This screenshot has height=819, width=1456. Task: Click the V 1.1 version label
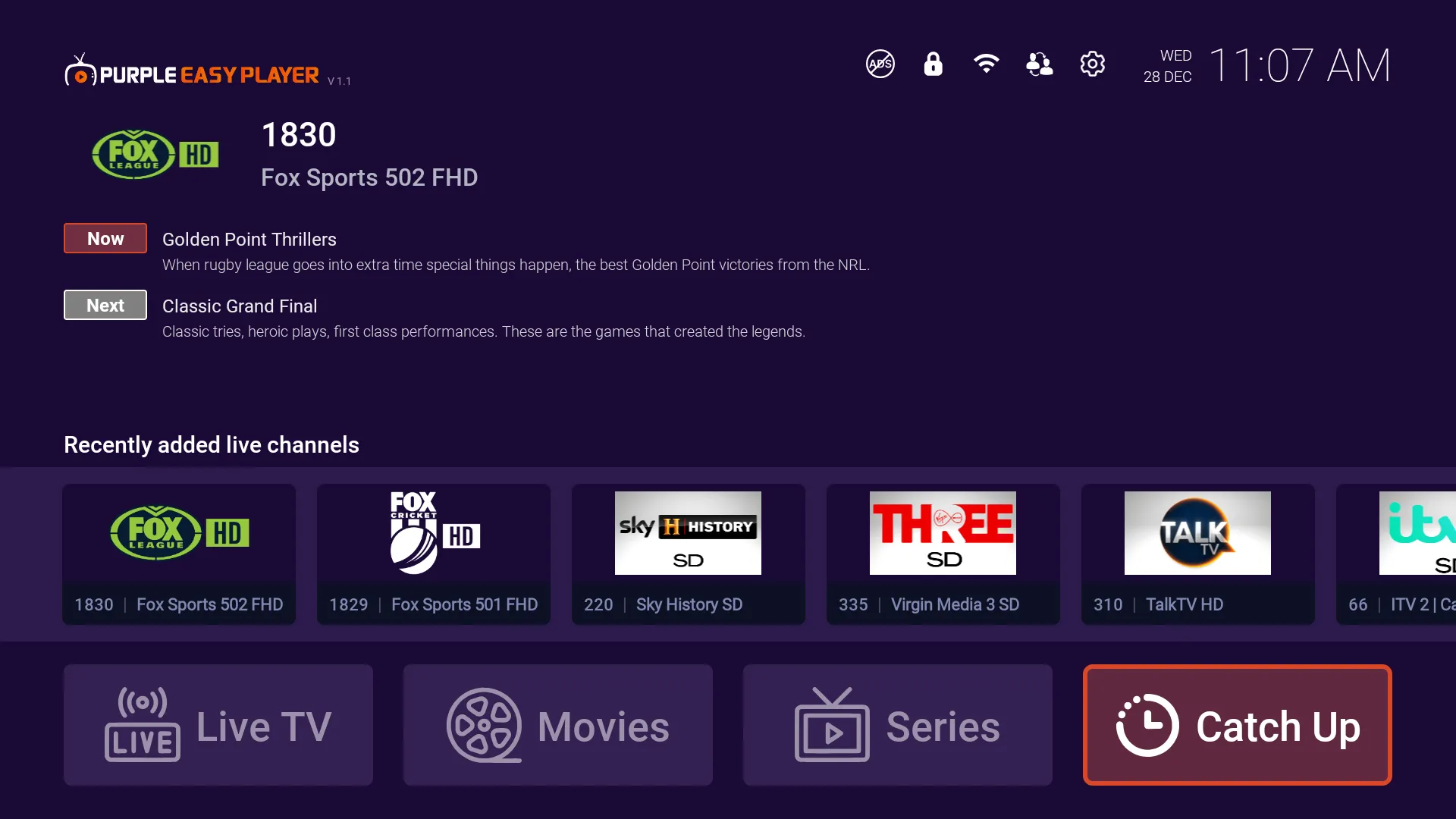click(339, 81)
